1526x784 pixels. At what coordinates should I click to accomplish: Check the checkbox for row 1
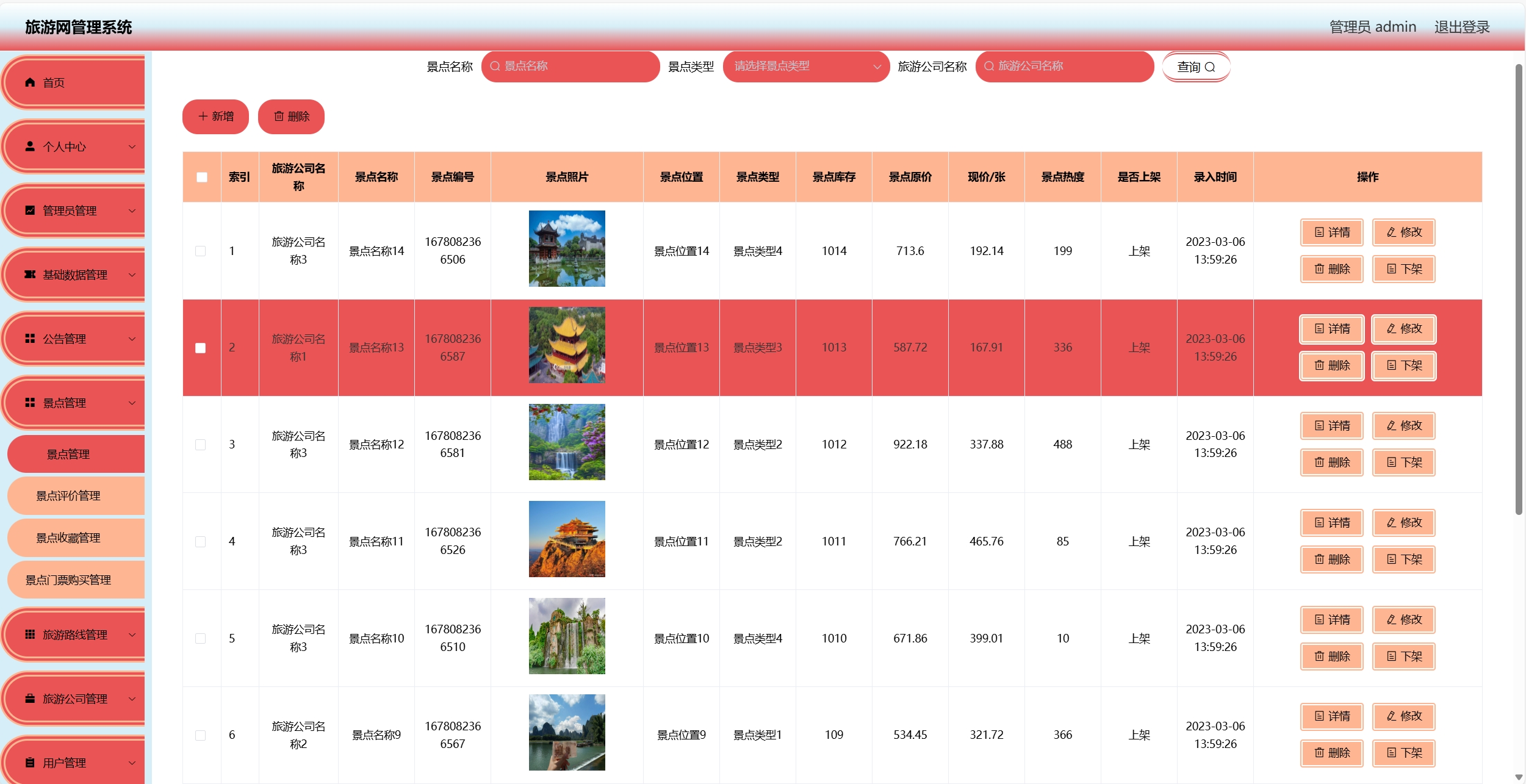click(201, 251)
